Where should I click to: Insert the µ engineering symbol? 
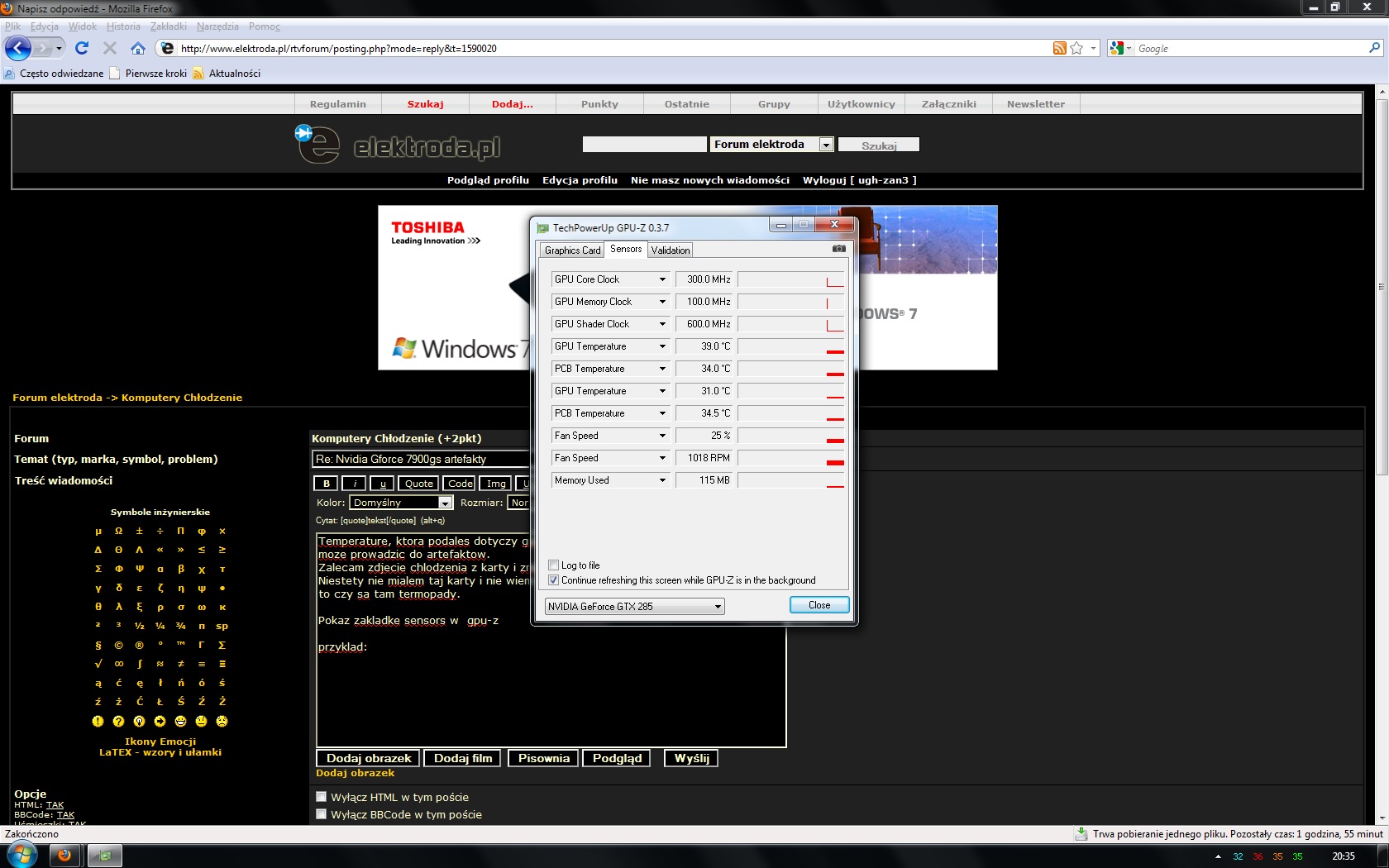click(x=98, y=531)
